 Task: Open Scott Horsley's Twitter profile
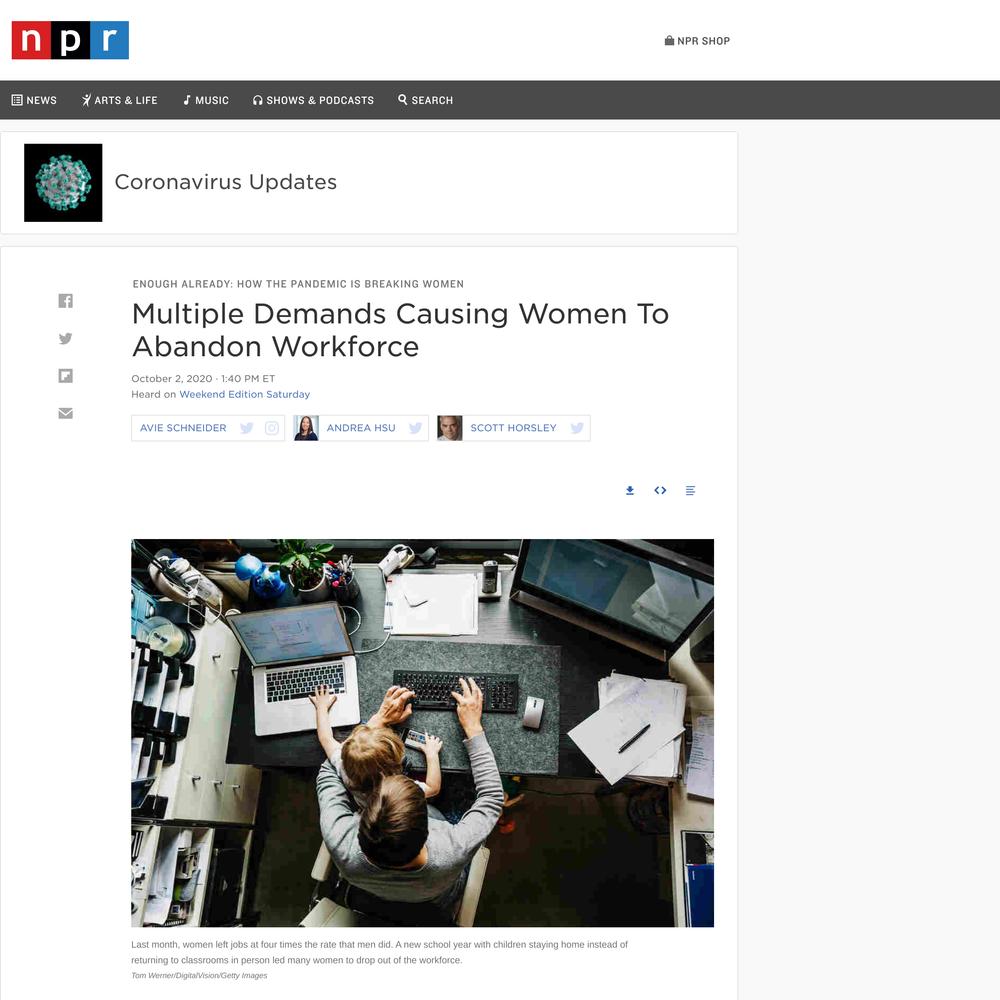577,428
